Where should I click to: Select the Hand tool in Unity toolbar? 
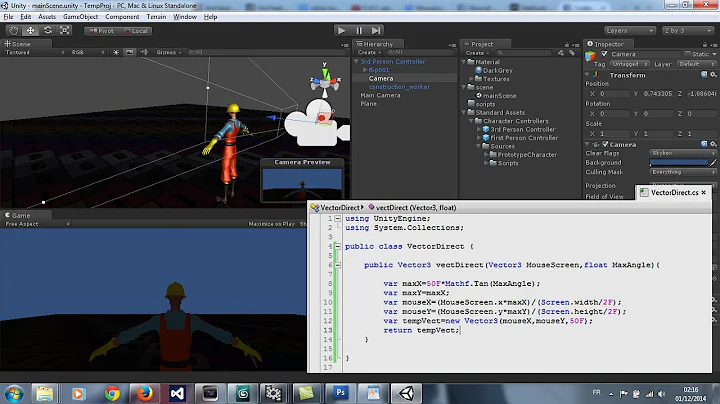(13, 31)
